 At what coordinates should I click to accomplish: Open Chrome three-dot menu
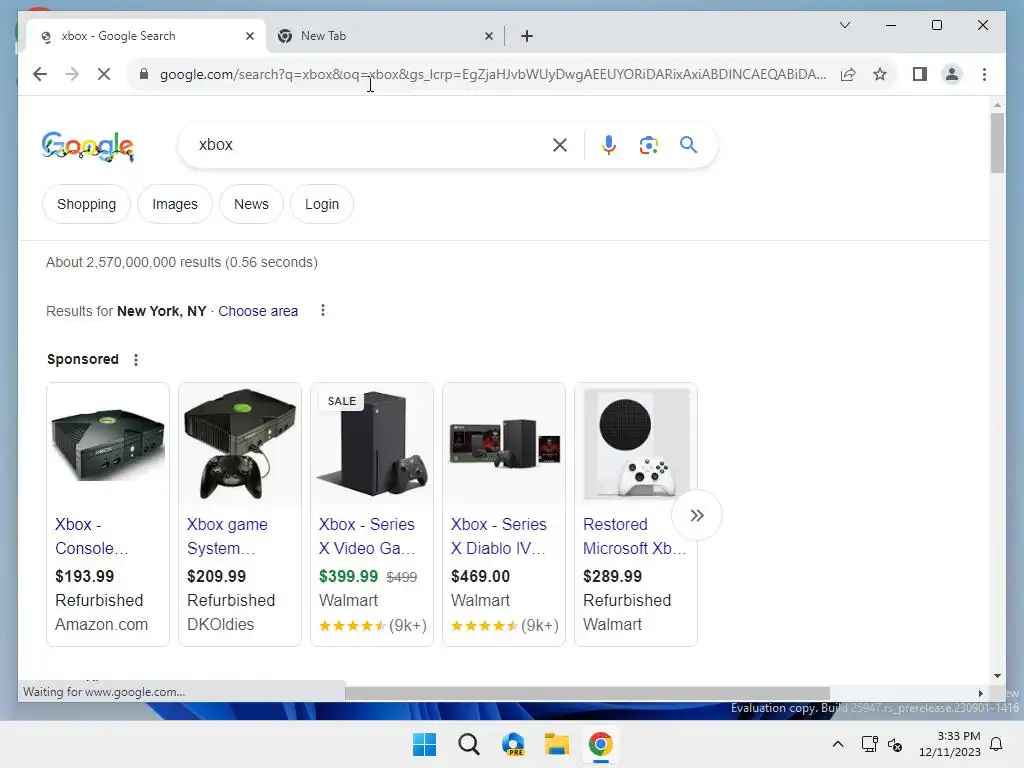(984, 74)
